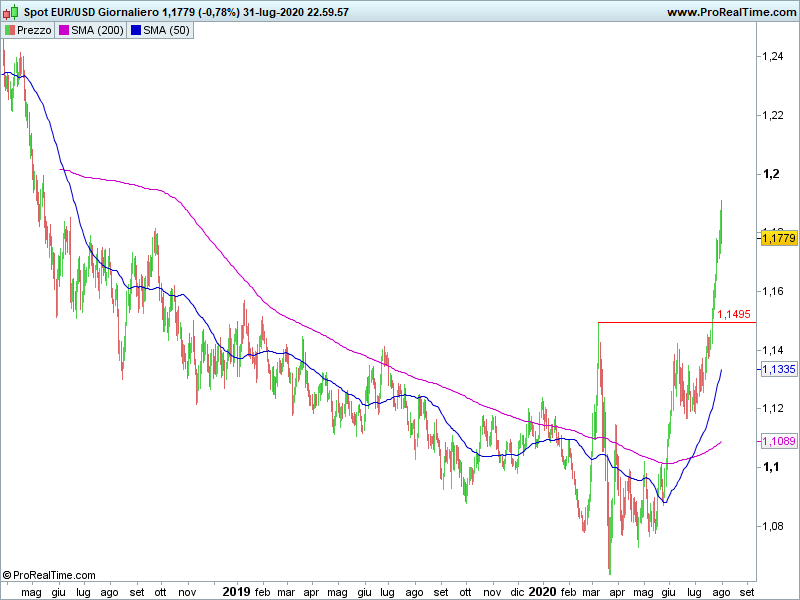Click the bold 1,1 level on price axis
This screenshot has width=800, height=600.
[770, 467]
